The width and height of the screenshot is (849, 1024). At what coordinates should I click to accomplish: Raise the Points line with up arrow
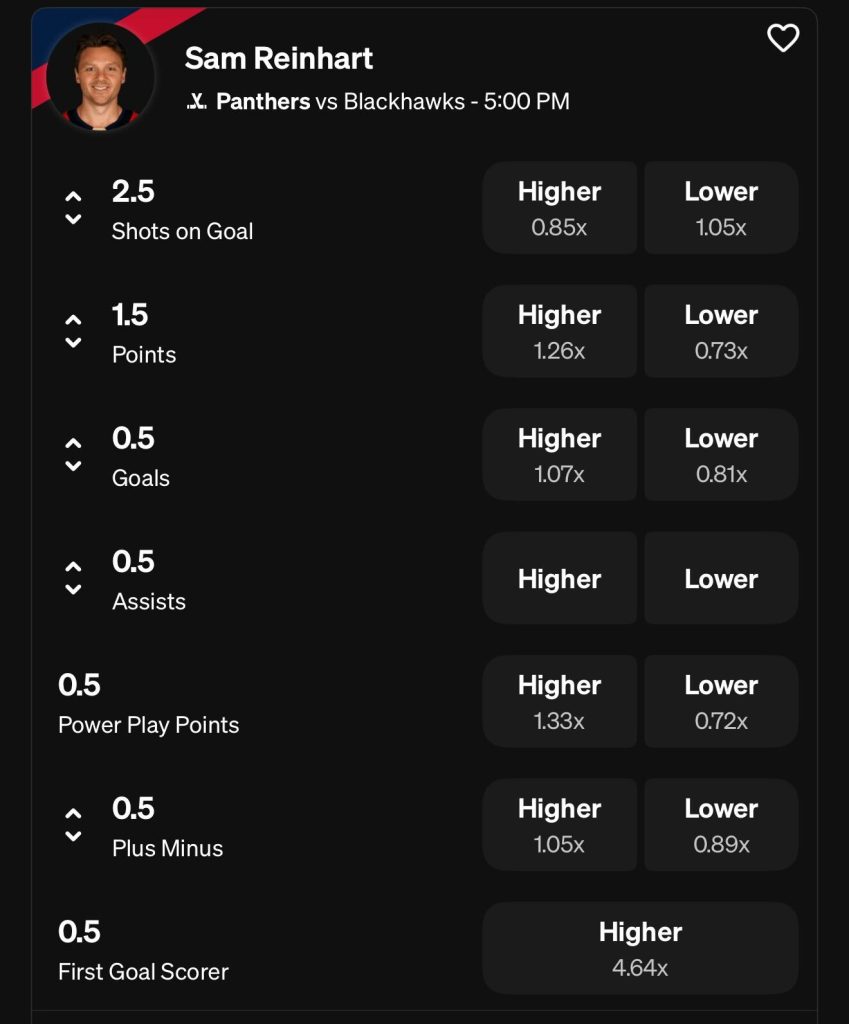click(73, 320)
